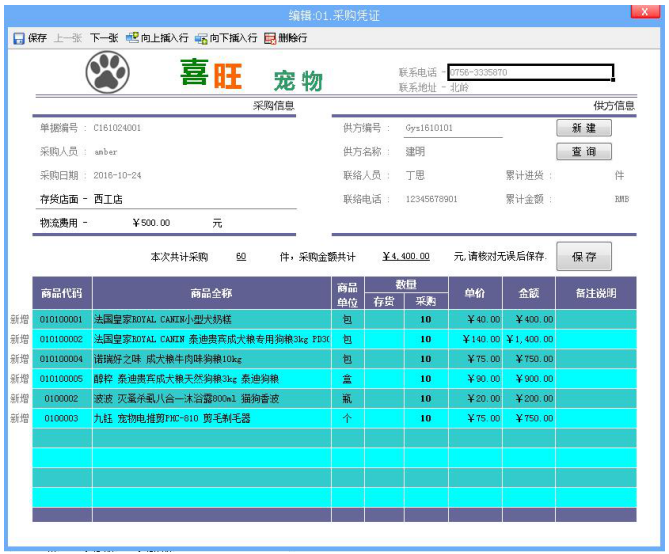Click the 备注说明 column header

596,293
